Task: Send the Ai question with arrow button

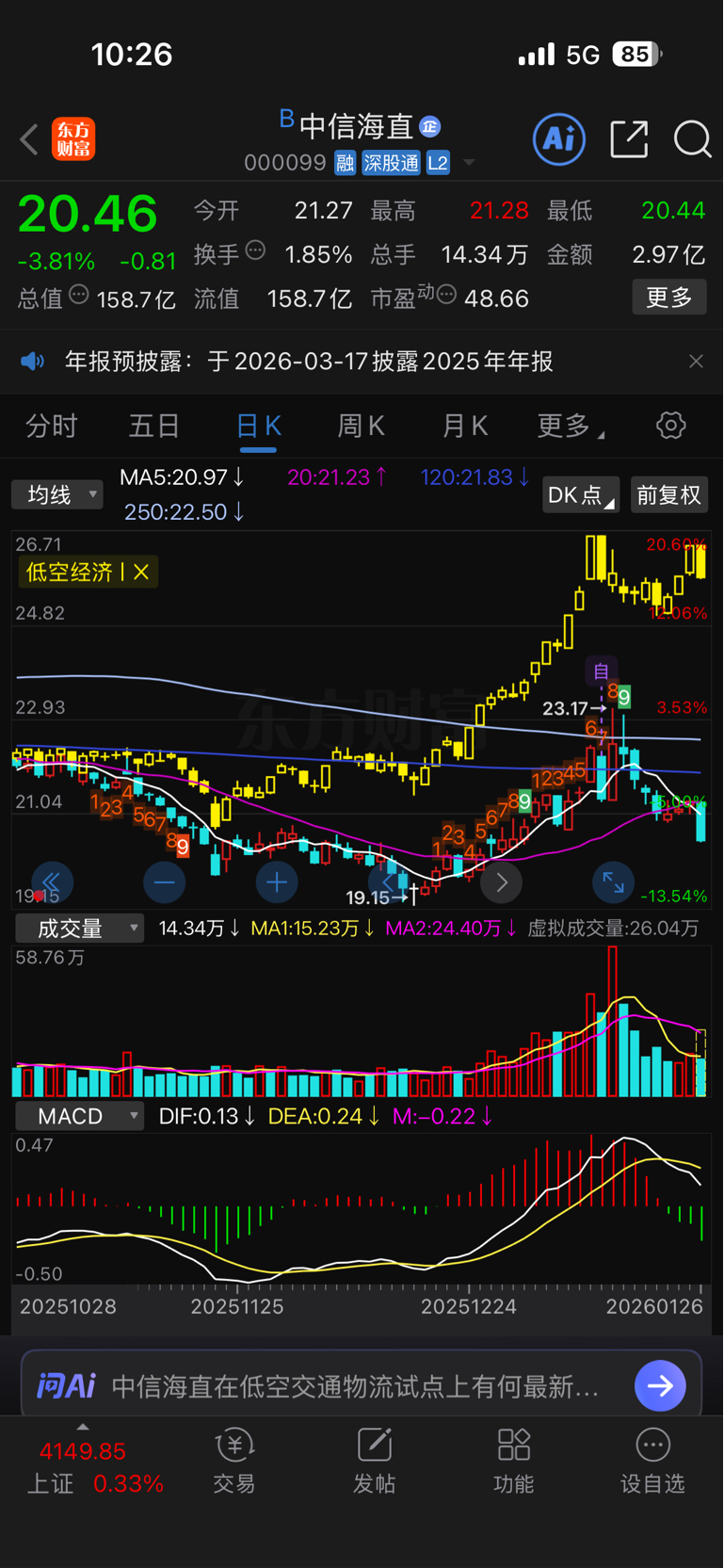Action: 660,1385
